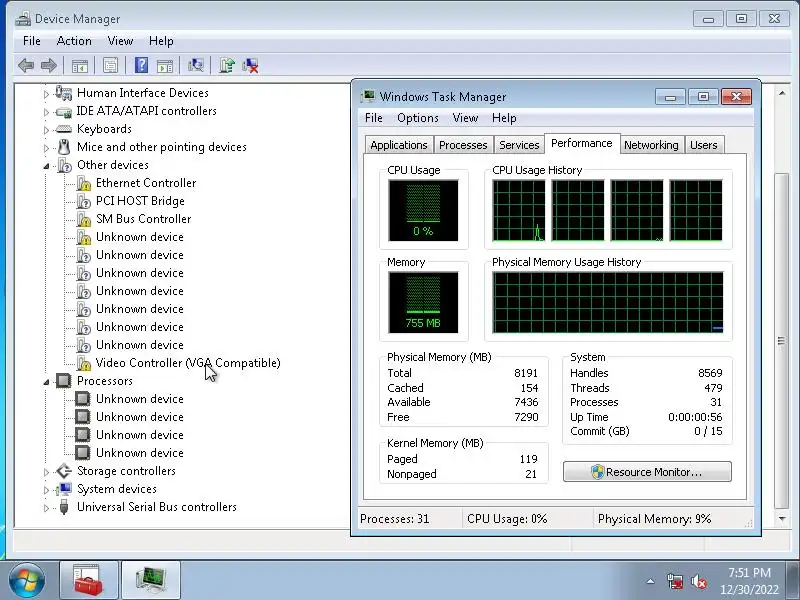Viewport: 800px width, 600px height.
Task: Collapse the Other devices node
Action: tap(46, 166)
